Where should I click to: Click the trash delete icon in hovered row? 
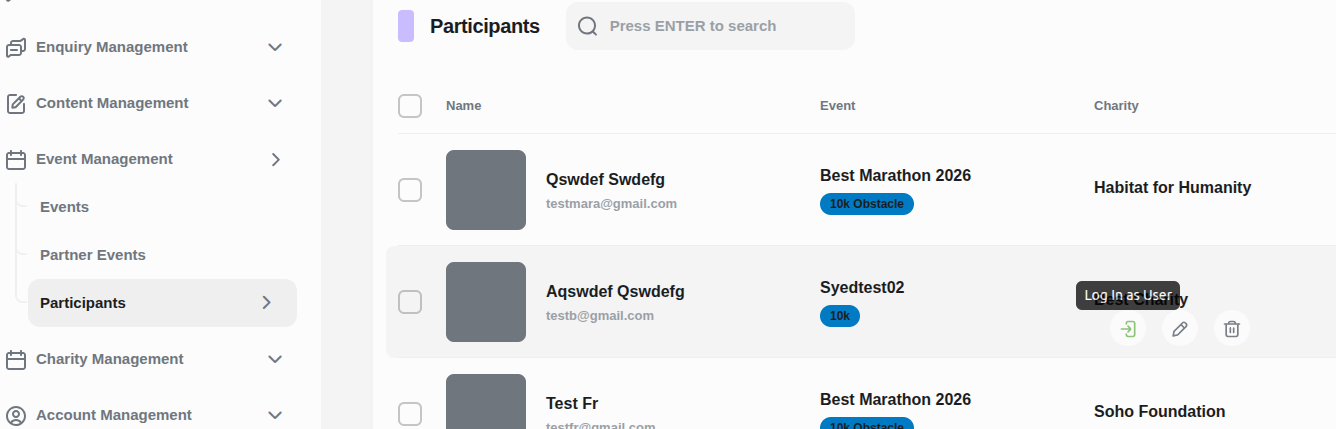pos(1232,329)
